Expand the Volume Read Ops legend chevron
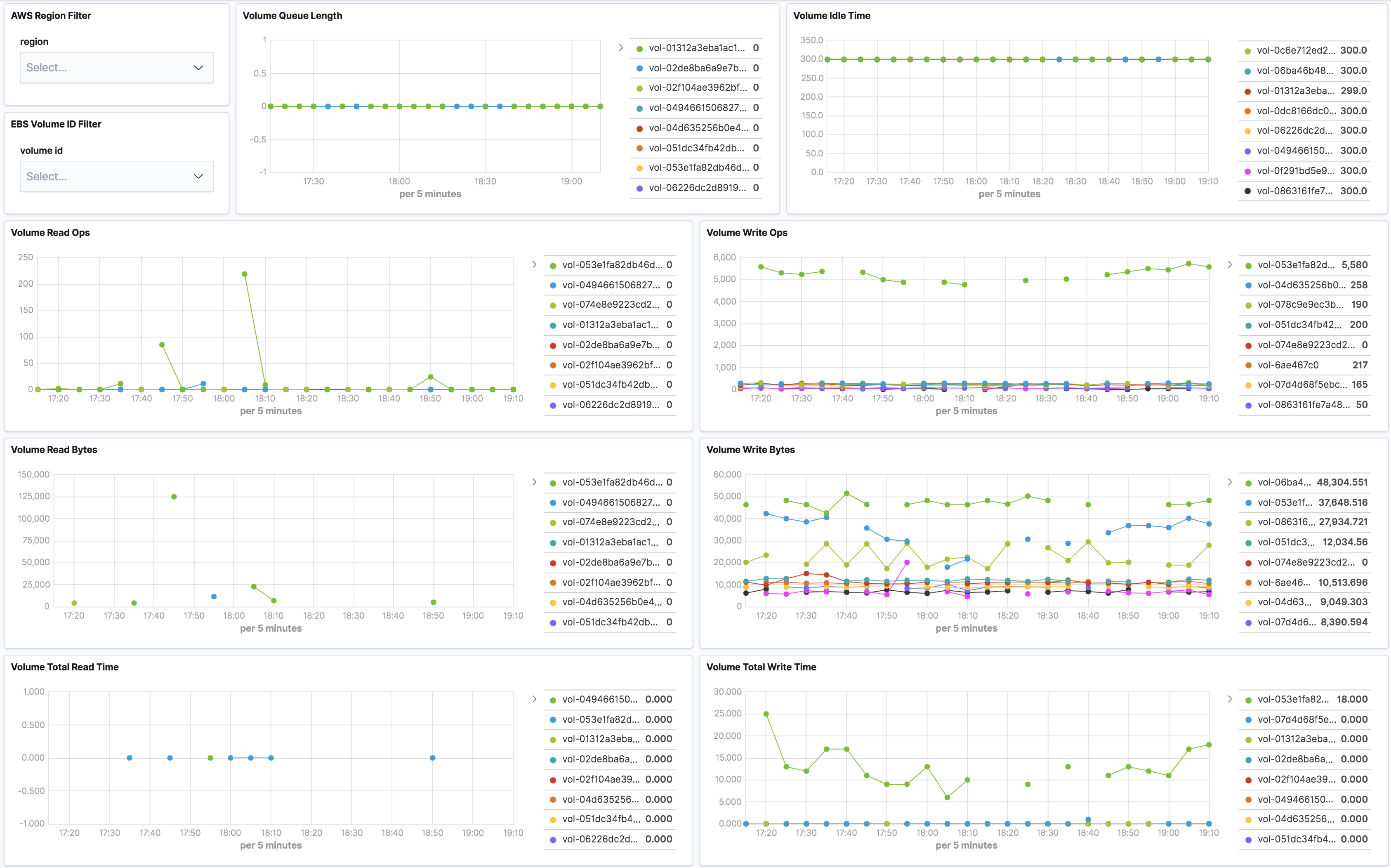 (x=534, y=264)
